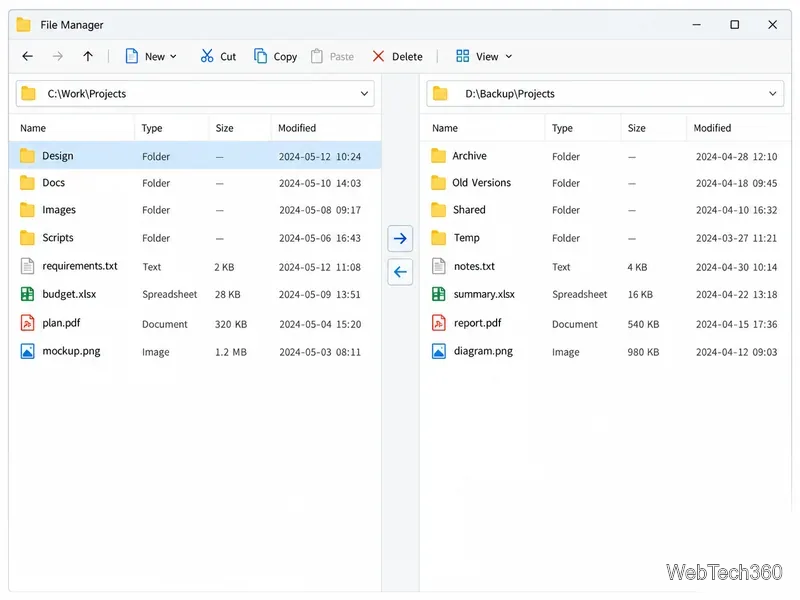Click the 540 KB size of report.pdf

[x=643, y=324]
